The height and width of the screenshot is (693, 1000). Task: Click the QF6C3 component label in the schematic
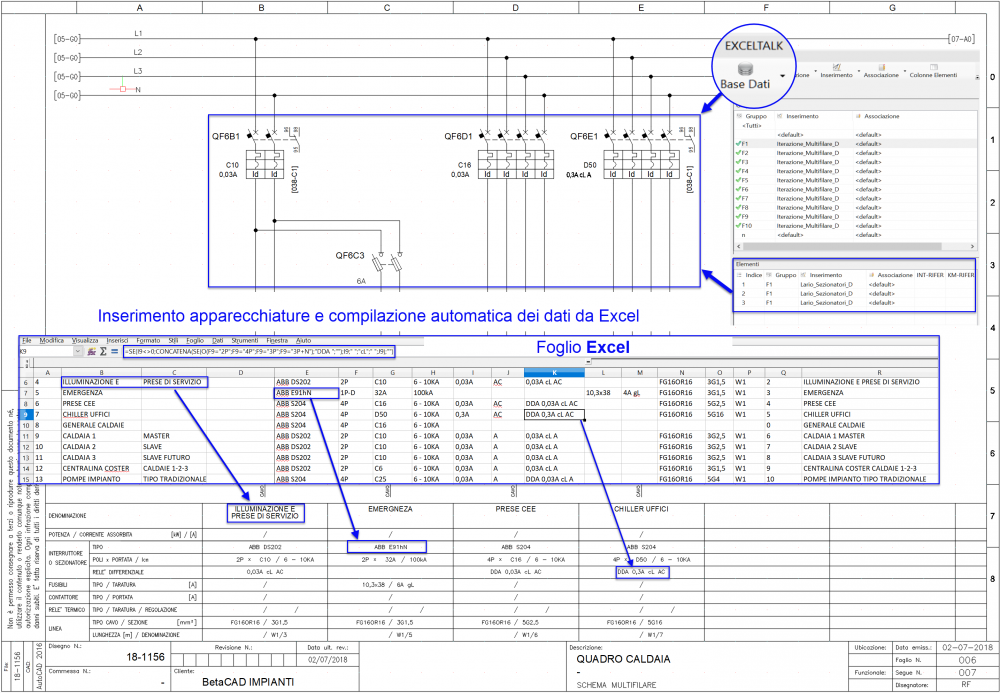click(x=350, y=256)
